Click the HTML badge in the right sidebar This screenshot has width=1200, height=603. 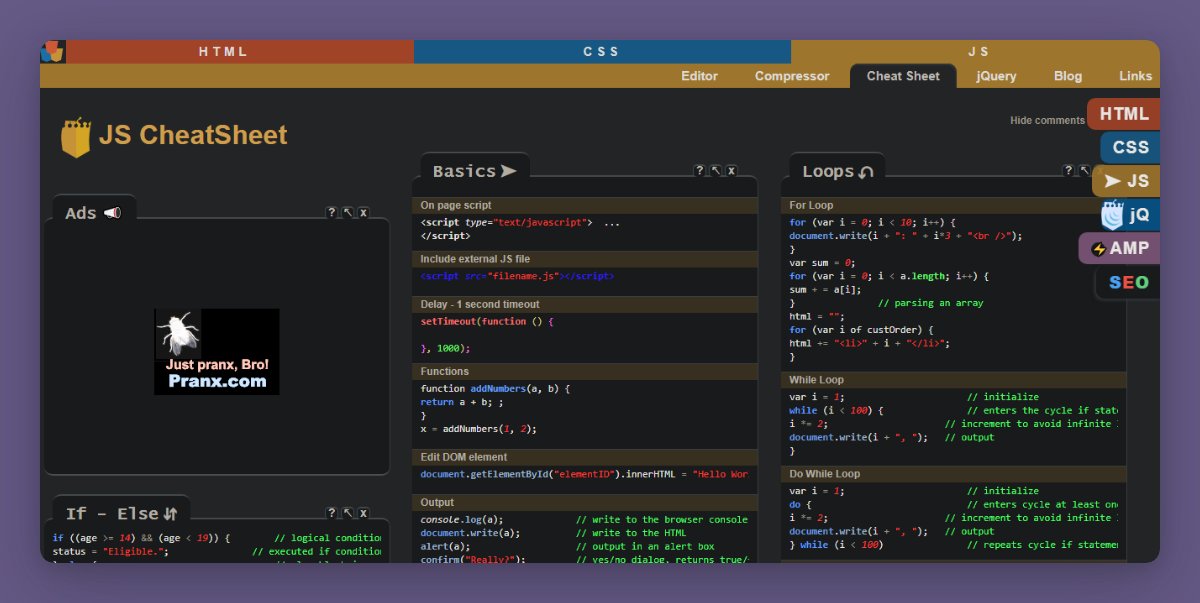pos(1123,113)
